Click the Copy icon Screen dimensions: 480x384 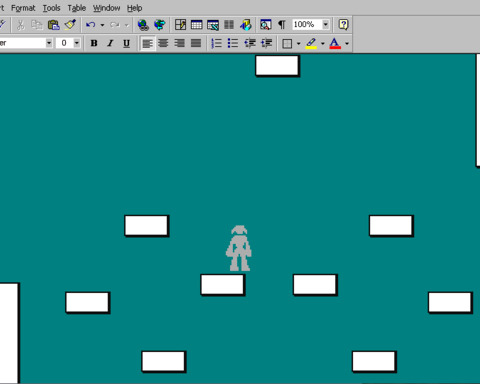(x=37, y=25)
